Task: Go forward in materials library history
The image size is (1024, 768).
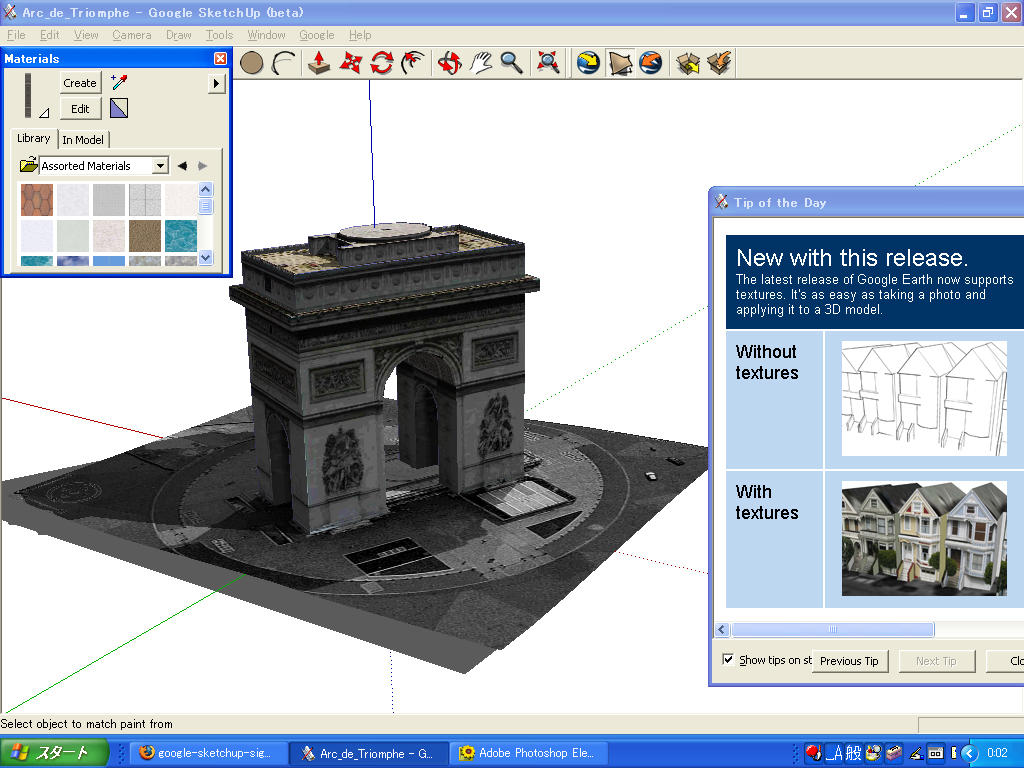Action: (x=202, y=166)
